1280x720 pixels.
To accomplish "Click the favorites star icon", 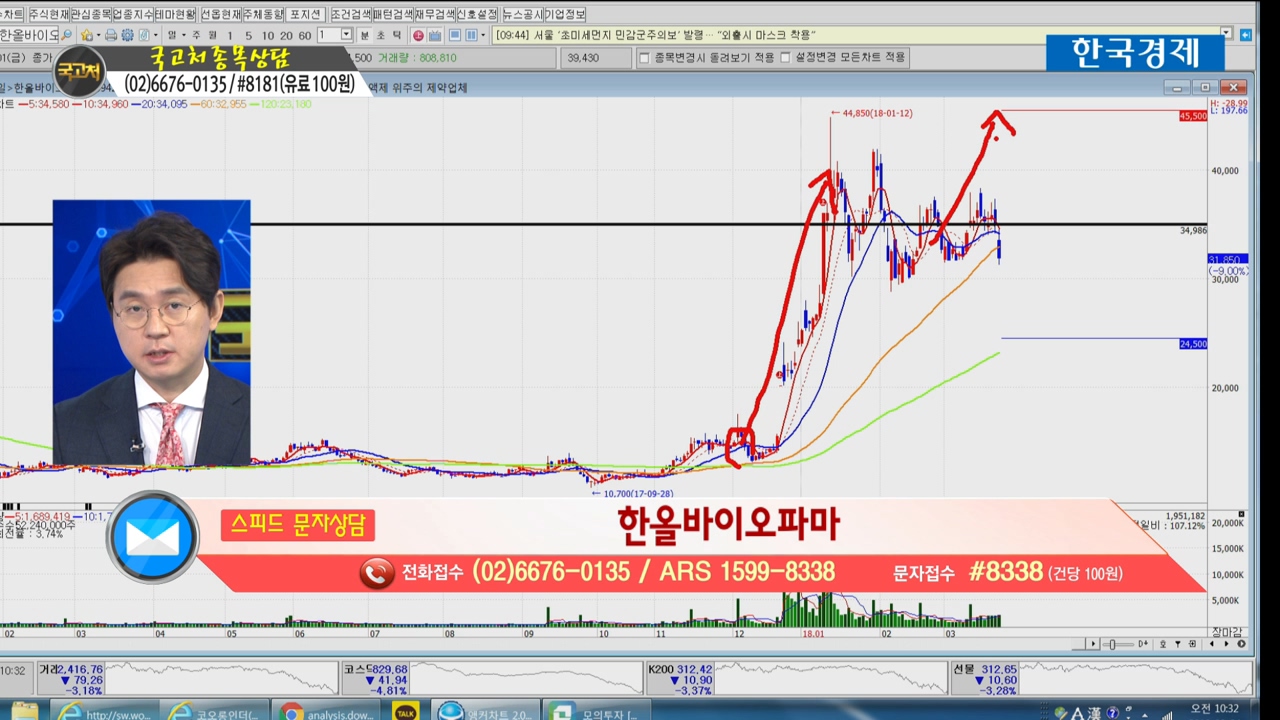I will (x=87, y=35).
